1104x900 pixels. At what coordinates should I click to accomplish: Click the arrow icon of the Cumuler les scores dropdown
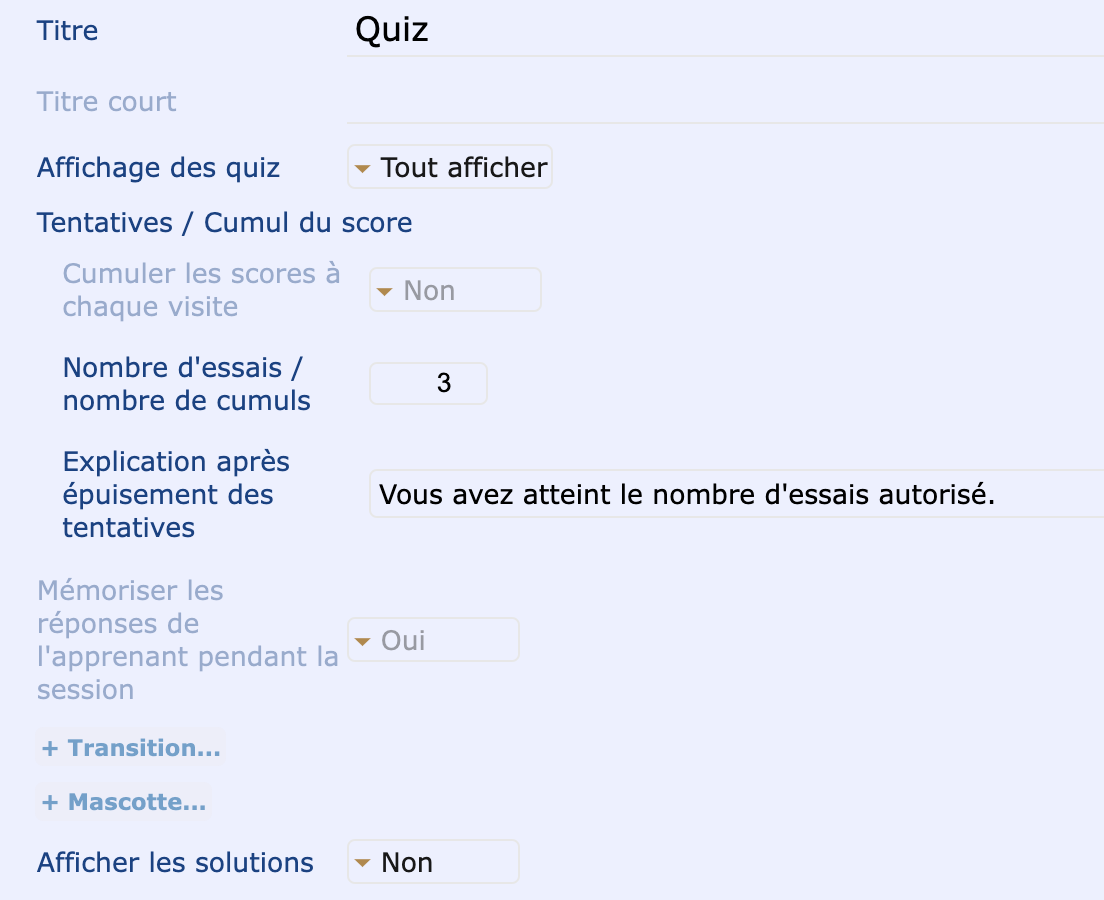(x=384, y=291)
